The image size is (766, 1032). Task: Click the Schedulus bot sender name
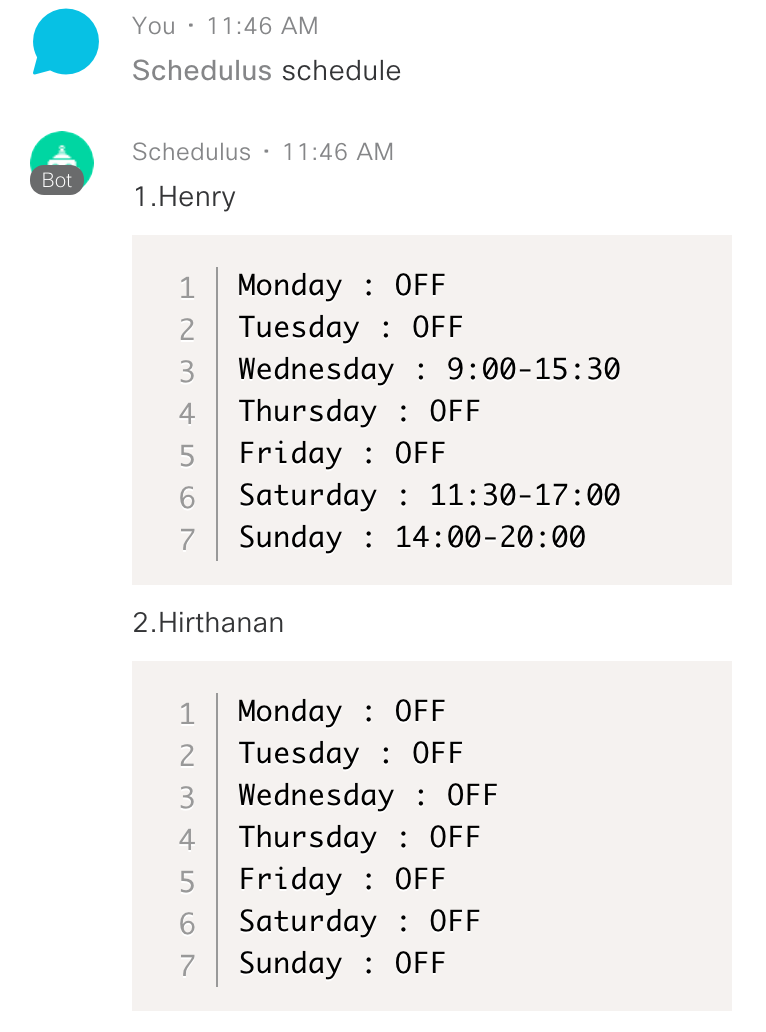(191, 152)
